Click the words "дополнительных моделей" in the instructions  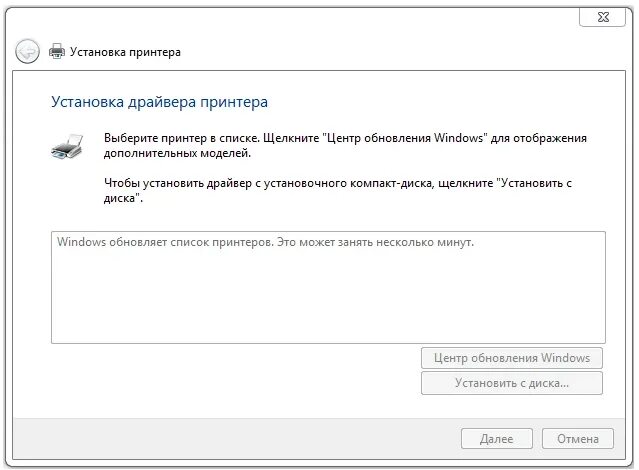click(x=176, y=154)
